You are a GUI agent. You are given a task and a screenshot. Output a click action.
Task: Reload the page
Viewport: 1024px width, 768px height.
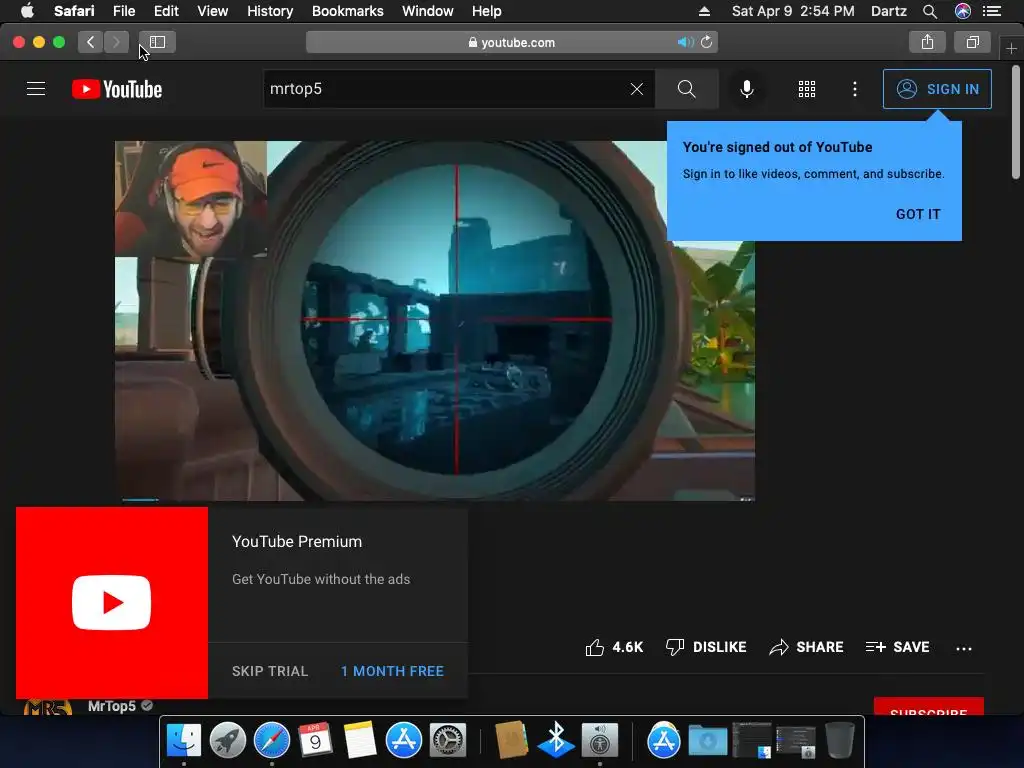pos(707,42)
